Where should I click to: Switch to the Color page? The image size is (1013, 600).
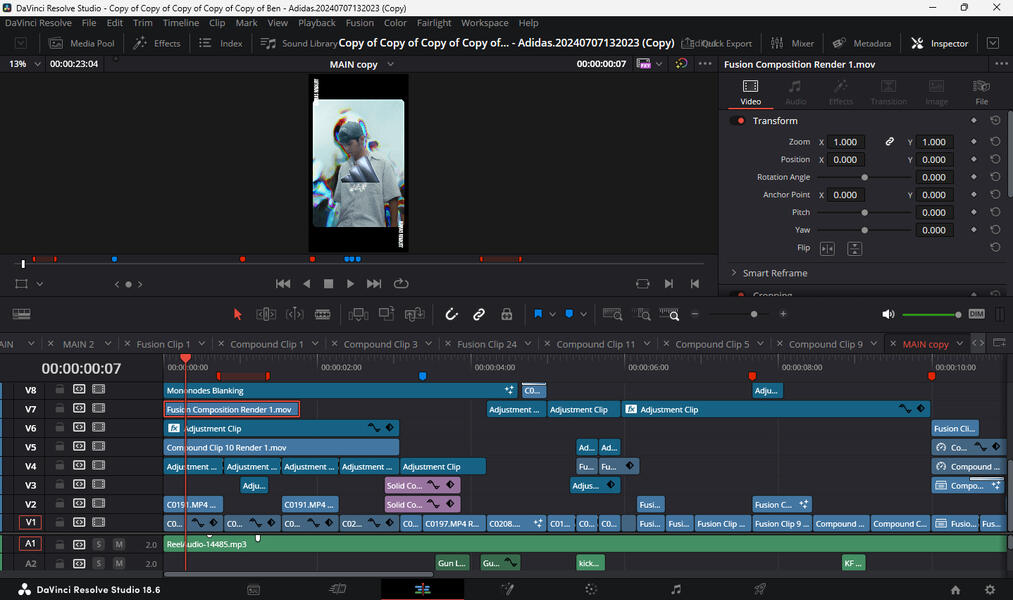(x=590, y=589)
